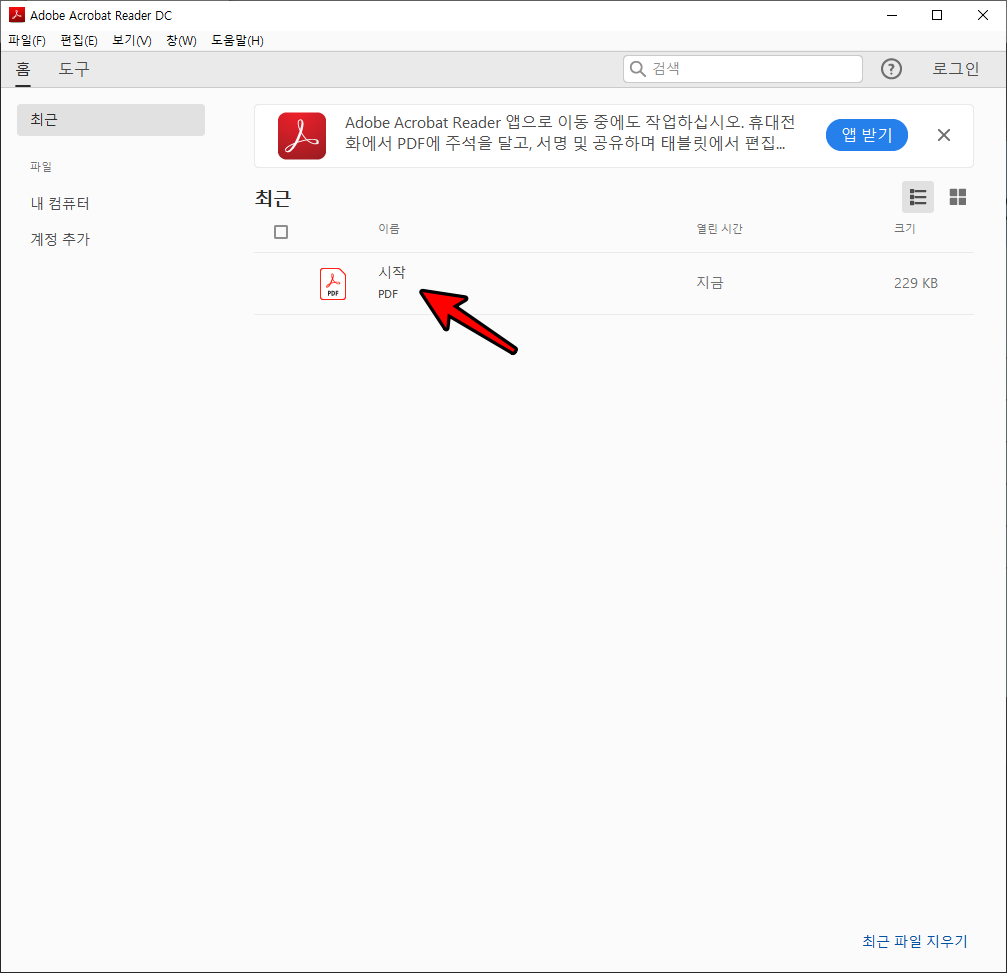Screen dimensions: 1007x973
Task: Click the 229 KB size cell
Action: click(915, 283)
